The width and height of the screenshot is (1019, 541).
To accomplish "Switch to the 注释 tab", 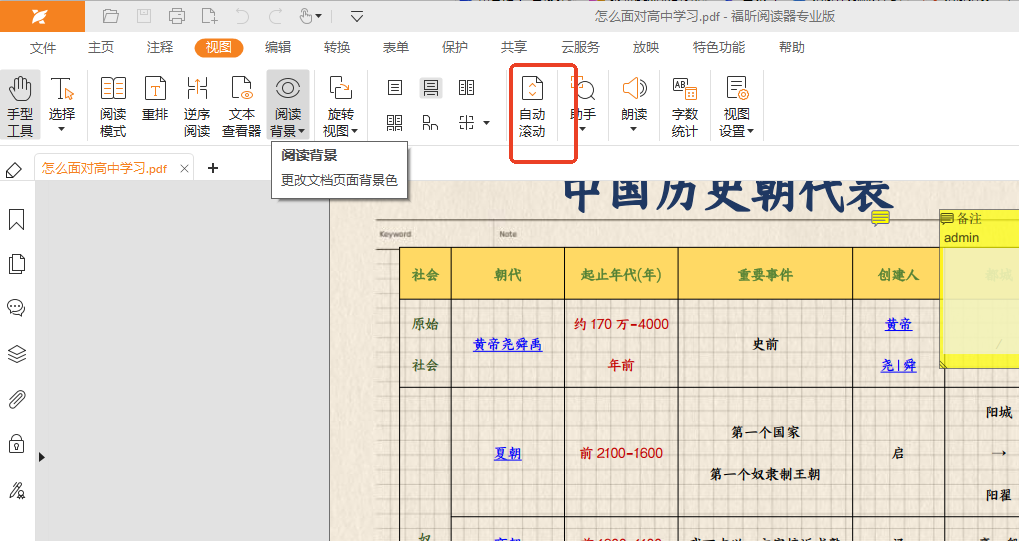I will [x=160, y=47].
